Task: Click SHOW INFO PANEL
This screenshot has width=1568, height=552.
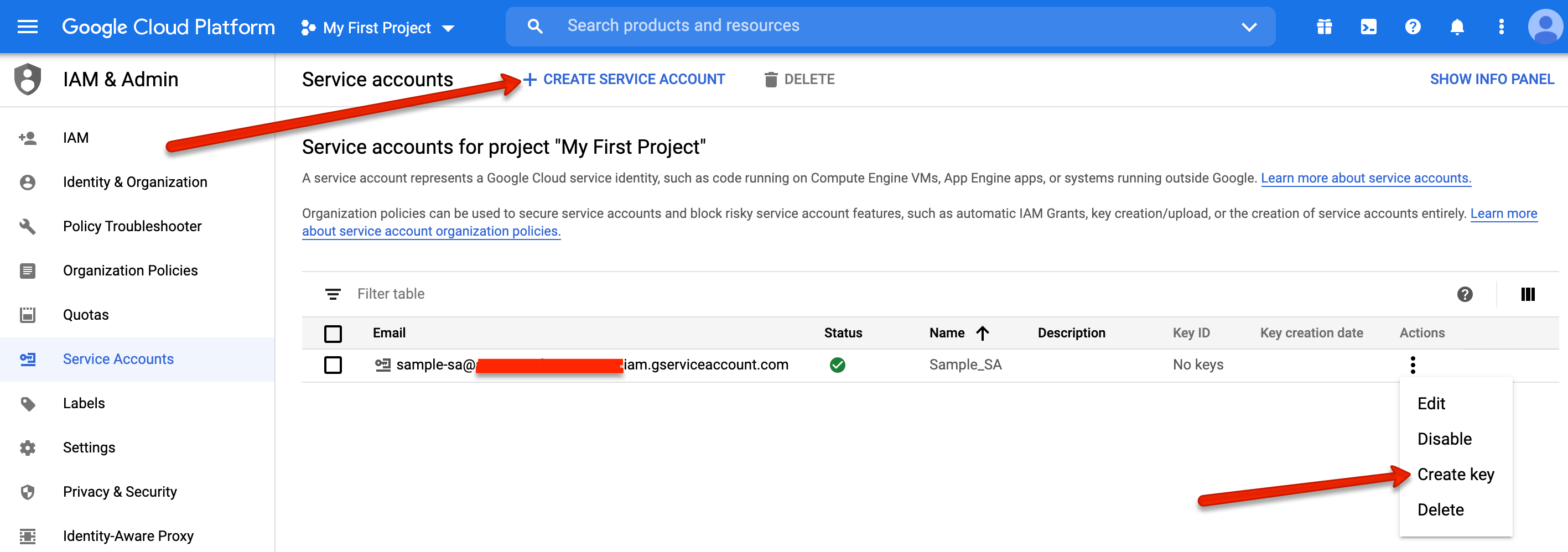Action: (1491, 80)
